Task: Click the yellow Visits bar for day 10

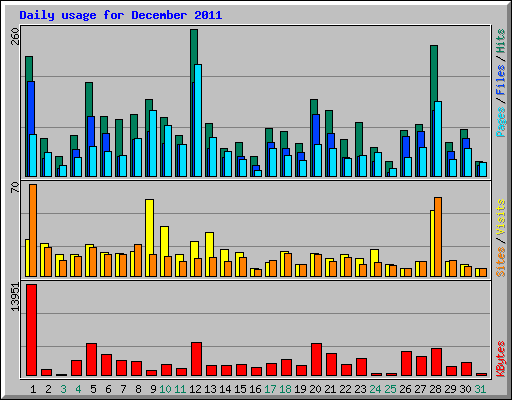Action: pos(165,242)
